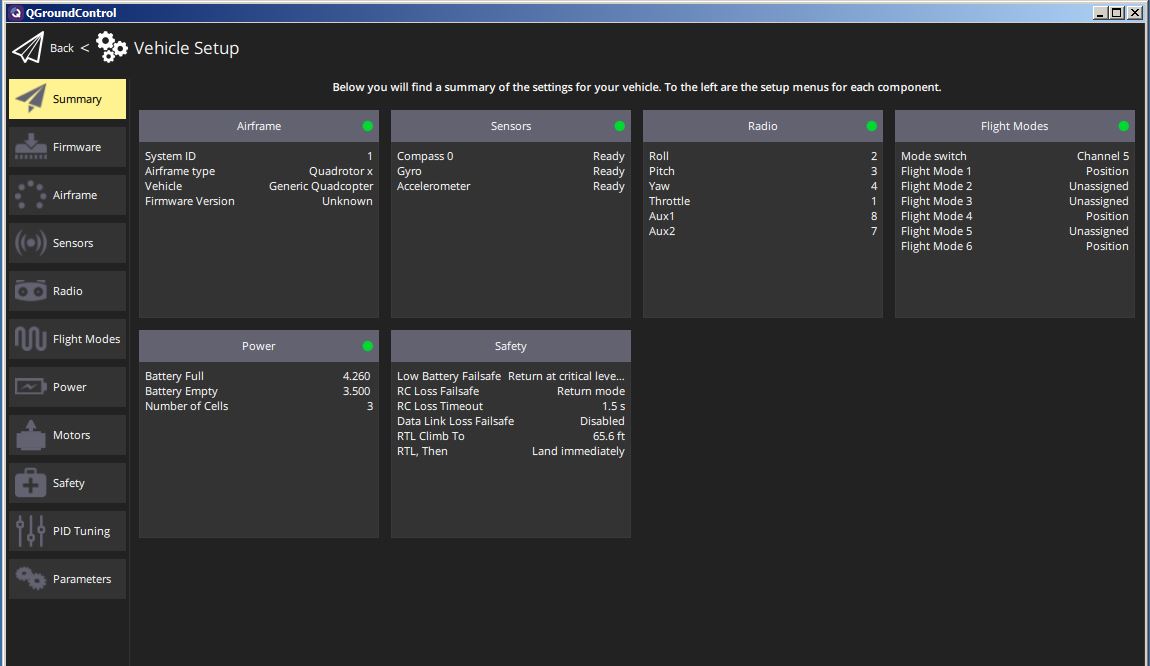
Task: Open the Airframe summary card header
Action: point(259,126)
